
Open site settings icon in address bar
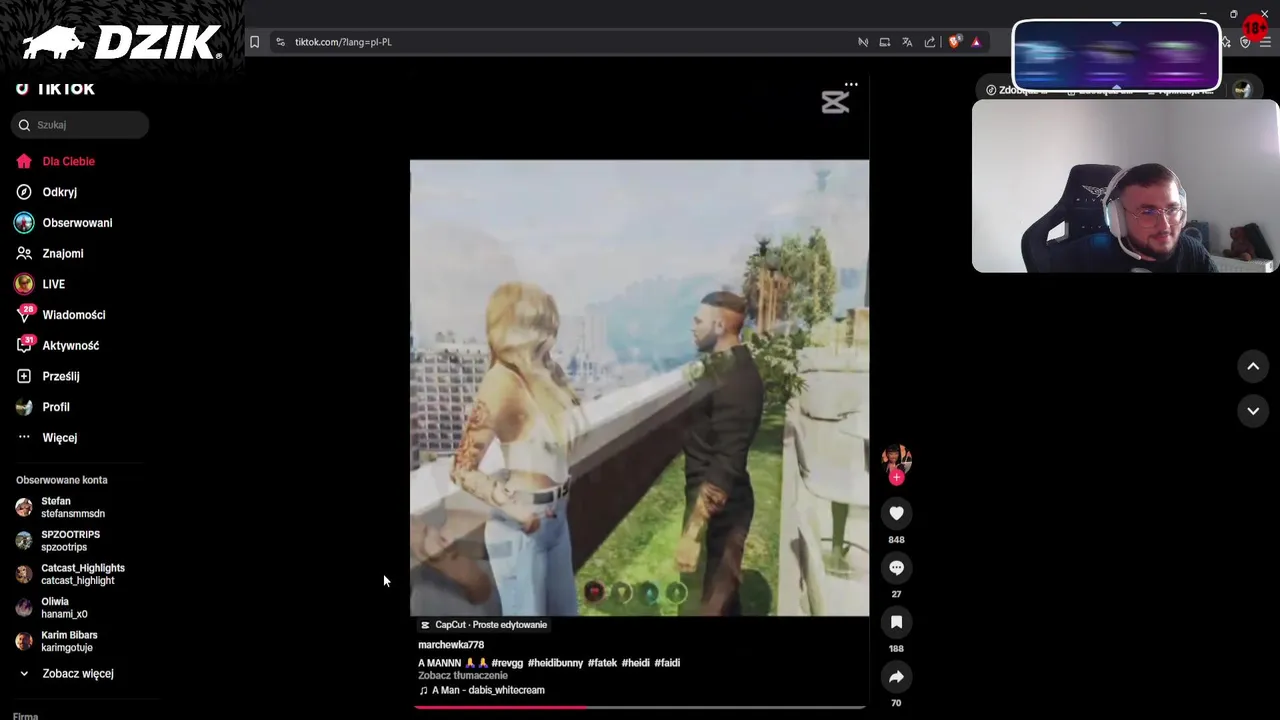tap(280, 42)
